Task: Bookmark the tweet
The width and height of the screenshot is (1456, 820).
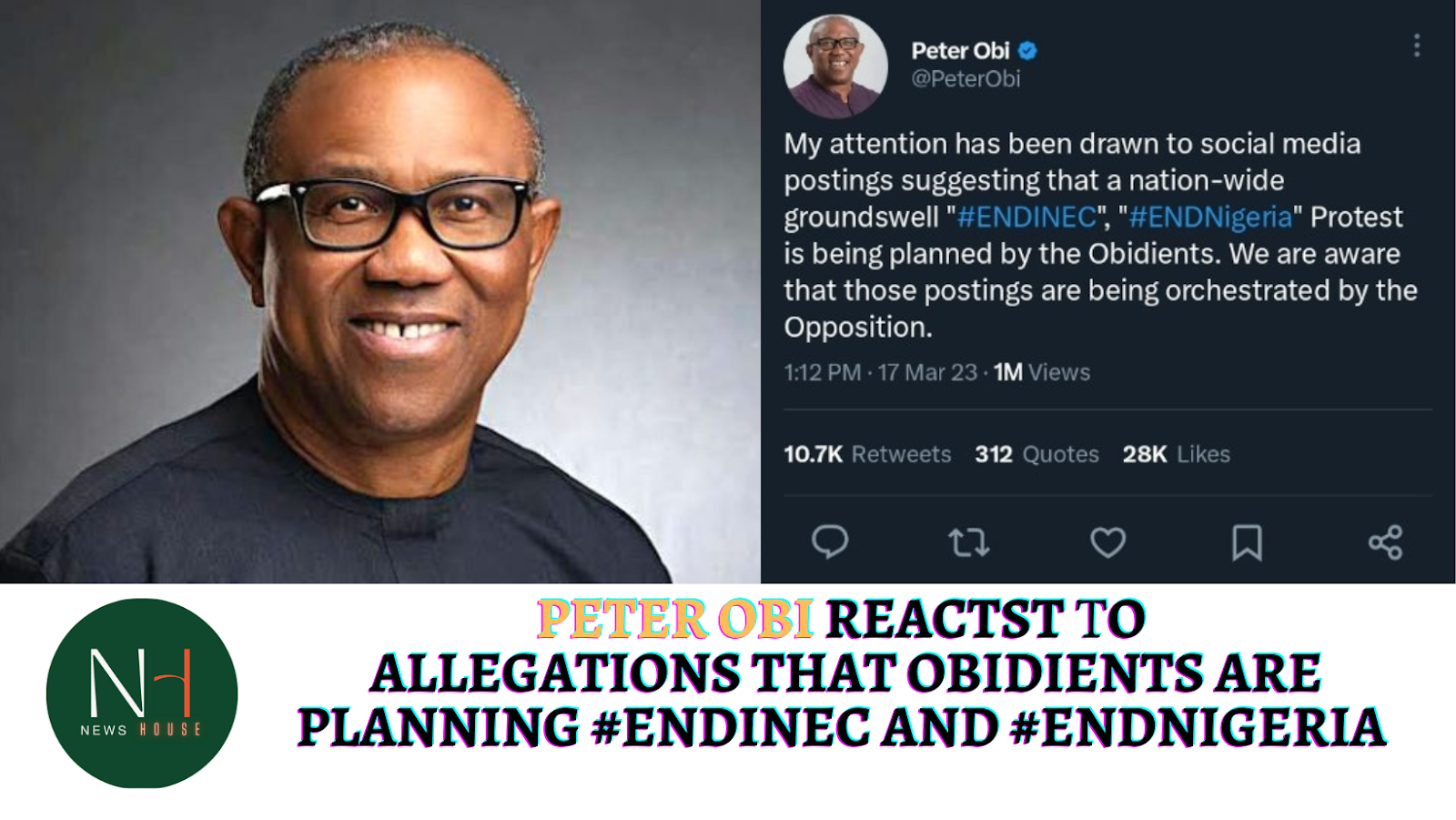Action: click(x=1247, y=542)
